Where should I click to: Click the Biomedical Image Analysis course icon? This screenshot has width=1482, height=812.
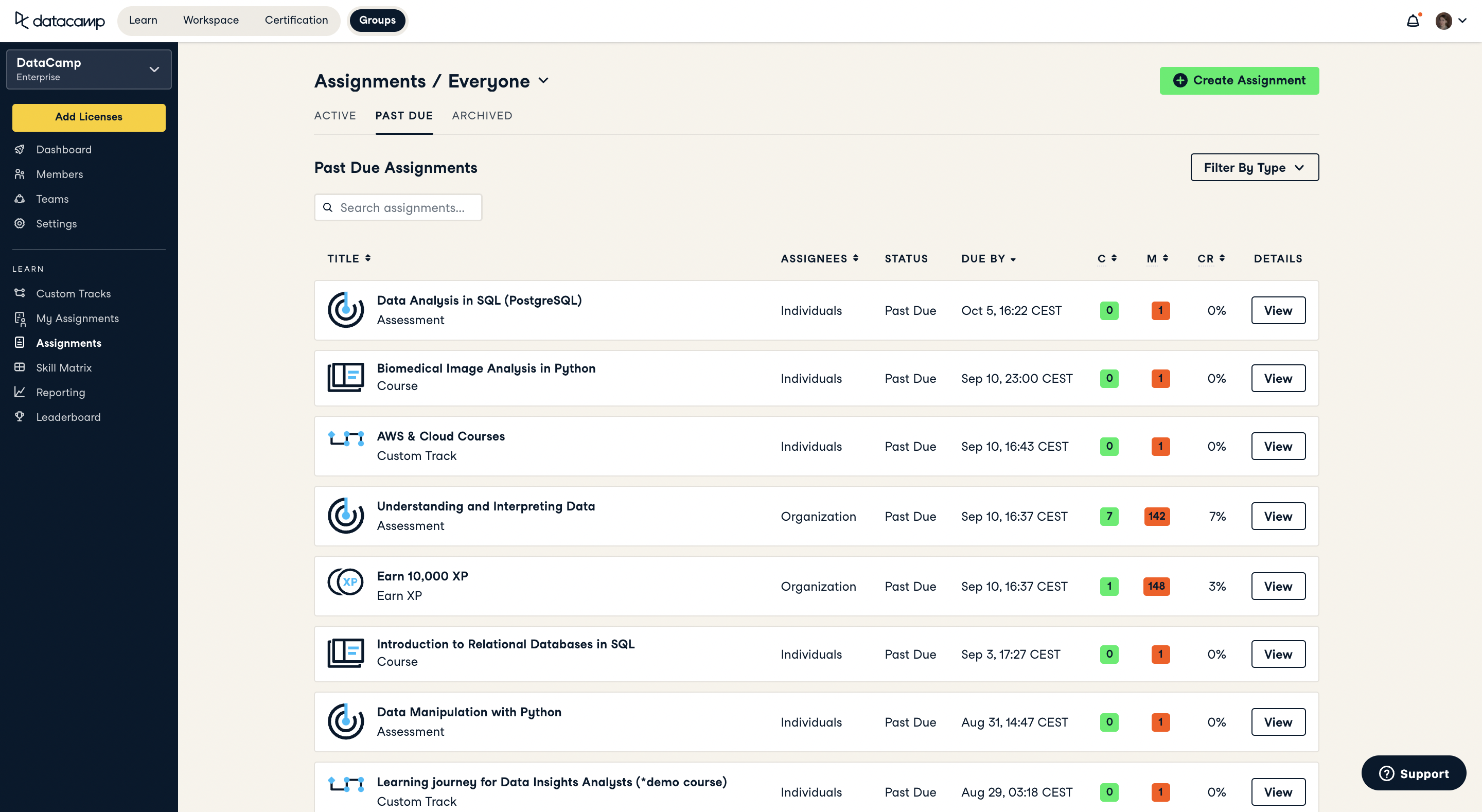point(345,378)
